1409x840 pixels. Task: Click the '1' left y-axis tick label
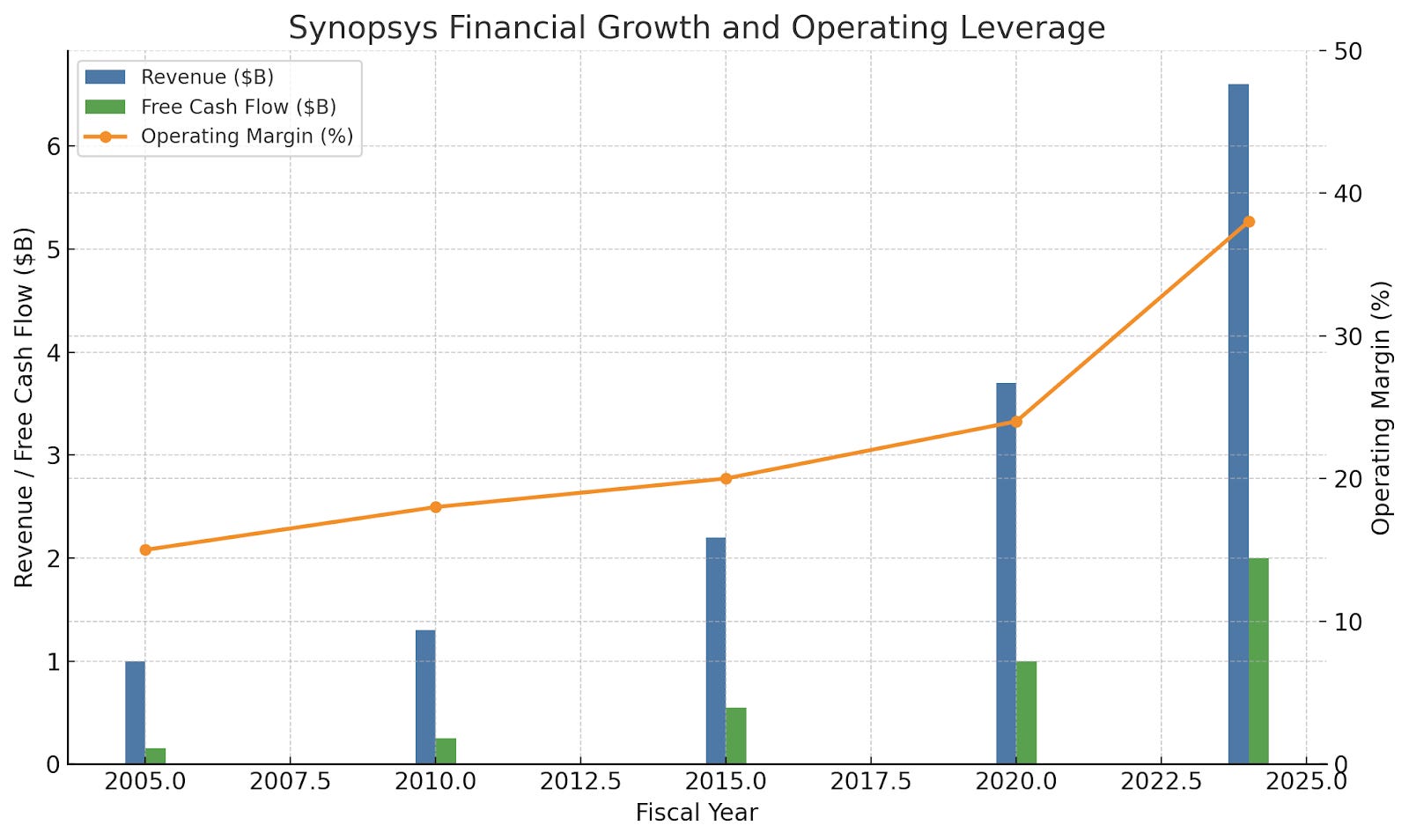pyautogui.click(x=54, y=661)
